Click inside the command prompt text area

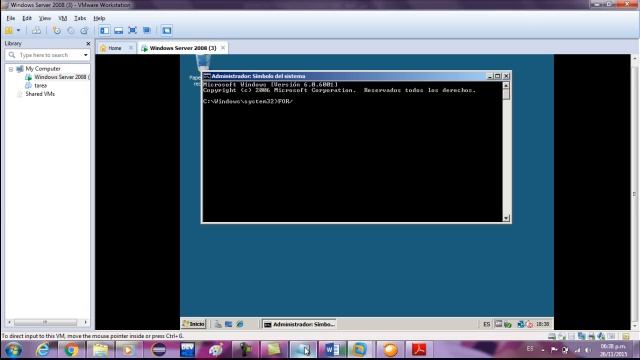[352, 151]
